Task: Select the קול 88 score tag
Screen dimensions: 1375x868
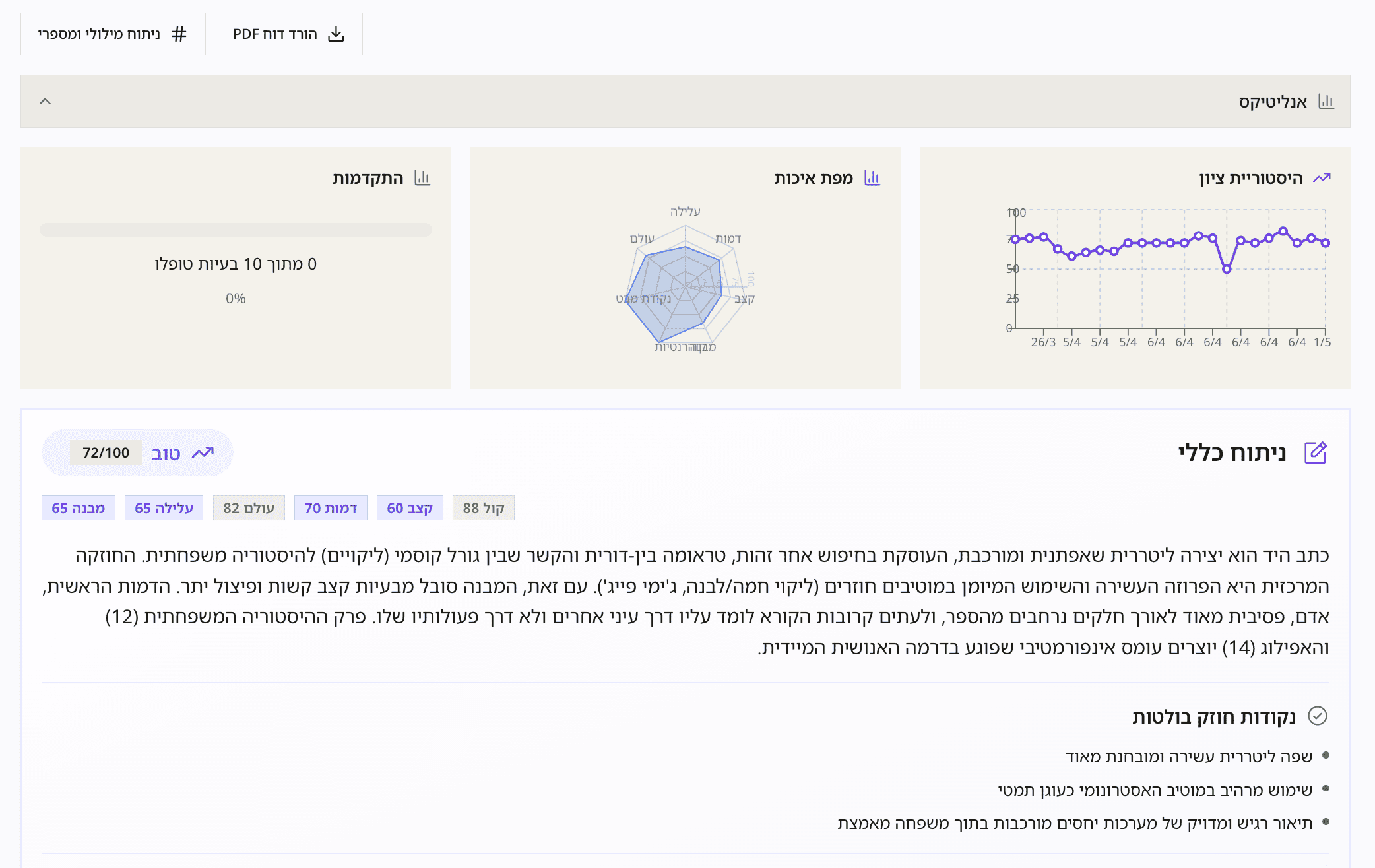Action: pos(484,508)
